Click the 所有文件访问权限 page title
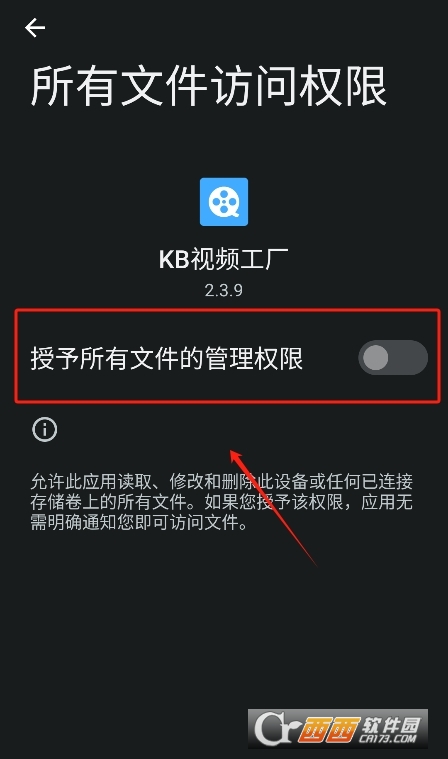This screenshot has width=448, height=759. click(x=209, y=86)
